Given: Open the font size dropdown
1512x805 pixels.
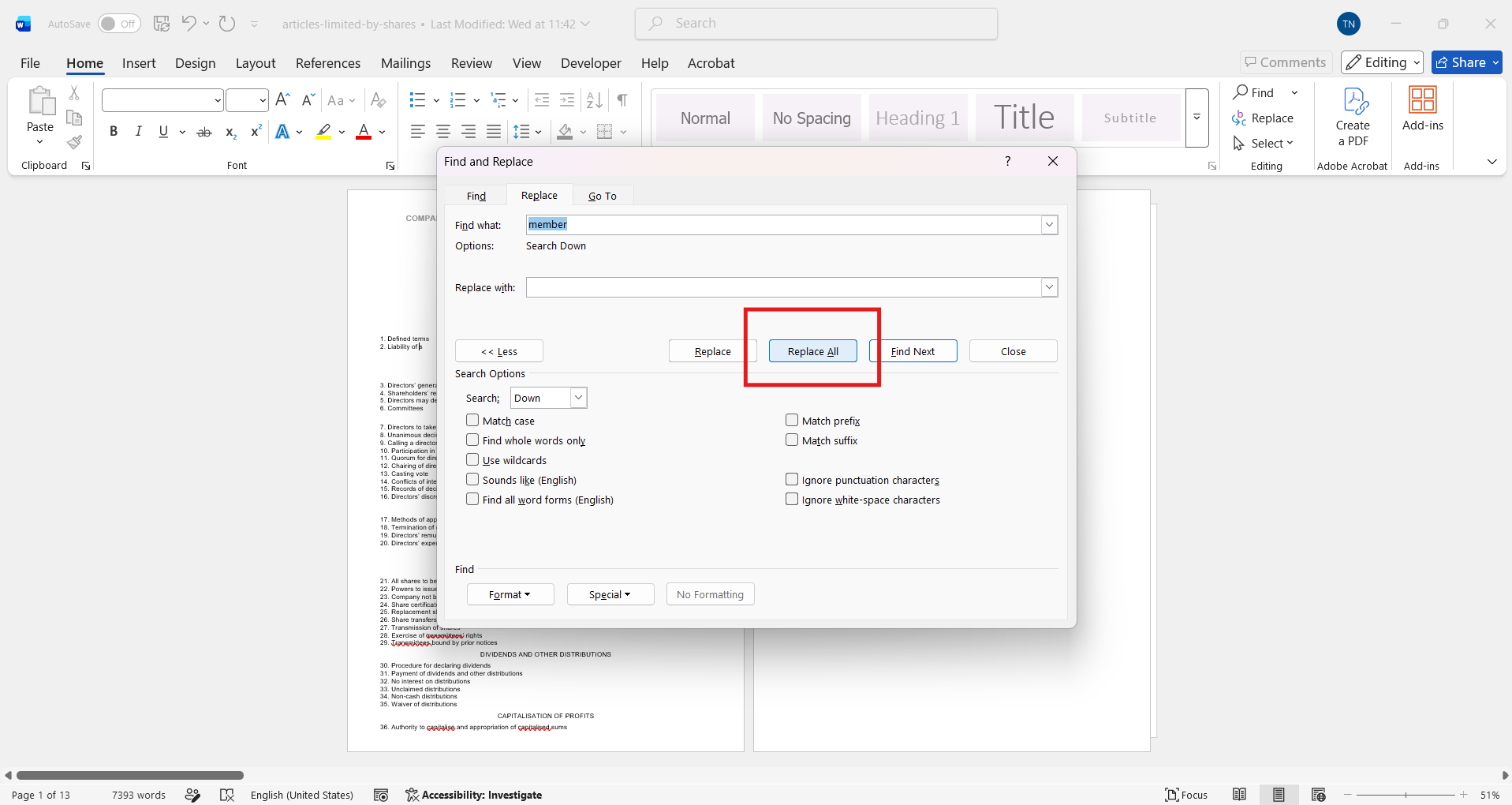Looking at the screenshot, I should click(263, 100).
